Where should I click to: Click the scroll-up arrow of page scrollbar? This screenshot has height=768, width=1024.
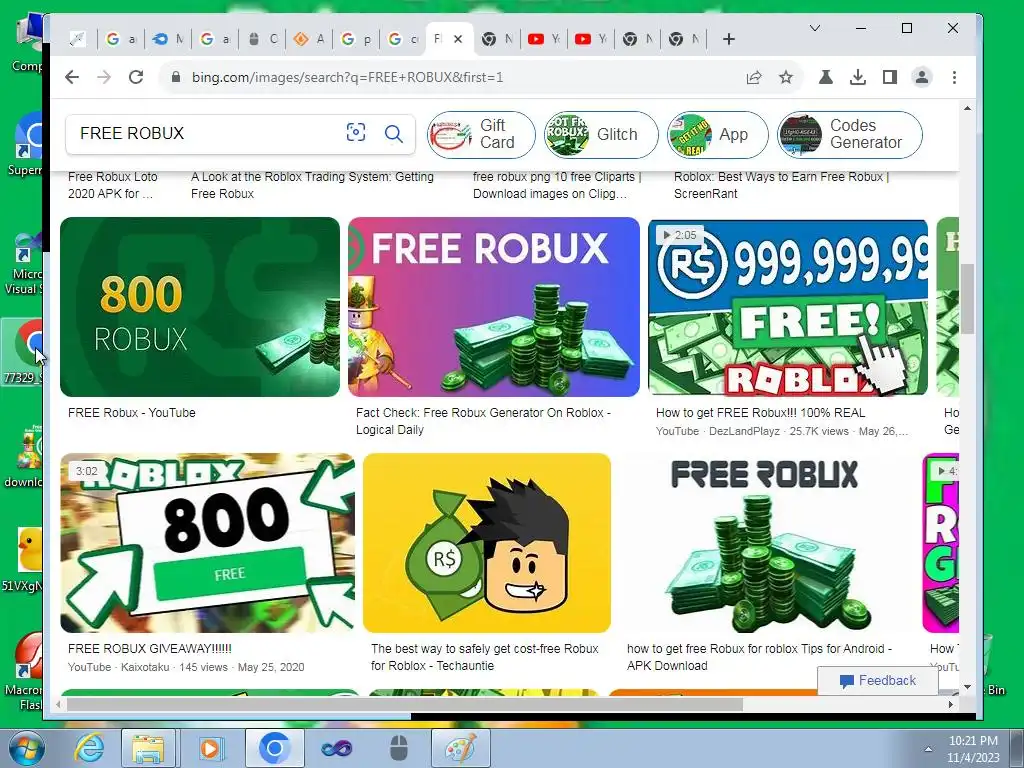(967, 108)
